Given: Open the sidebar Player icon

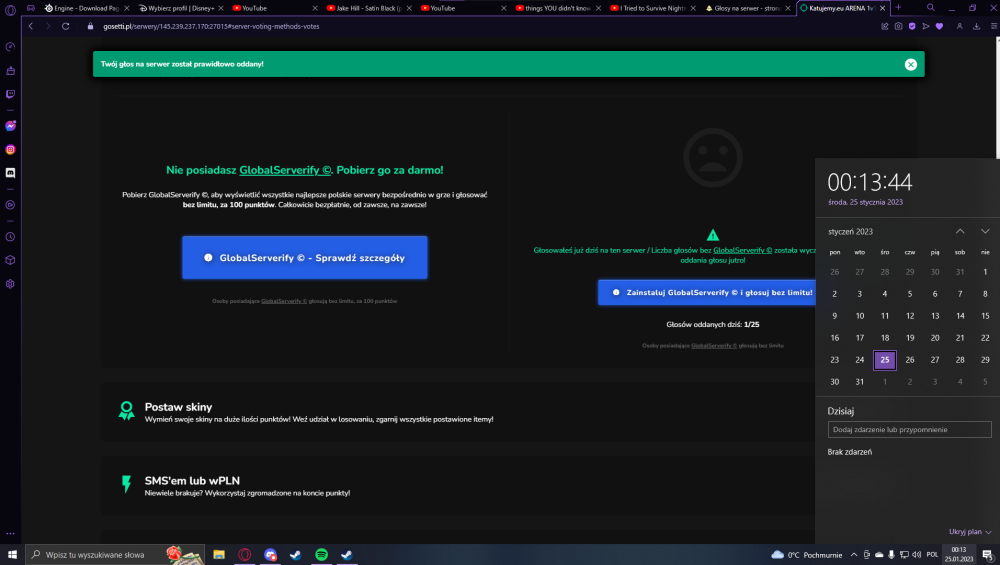Looking at the screenshot, I should tap(10, 205).
